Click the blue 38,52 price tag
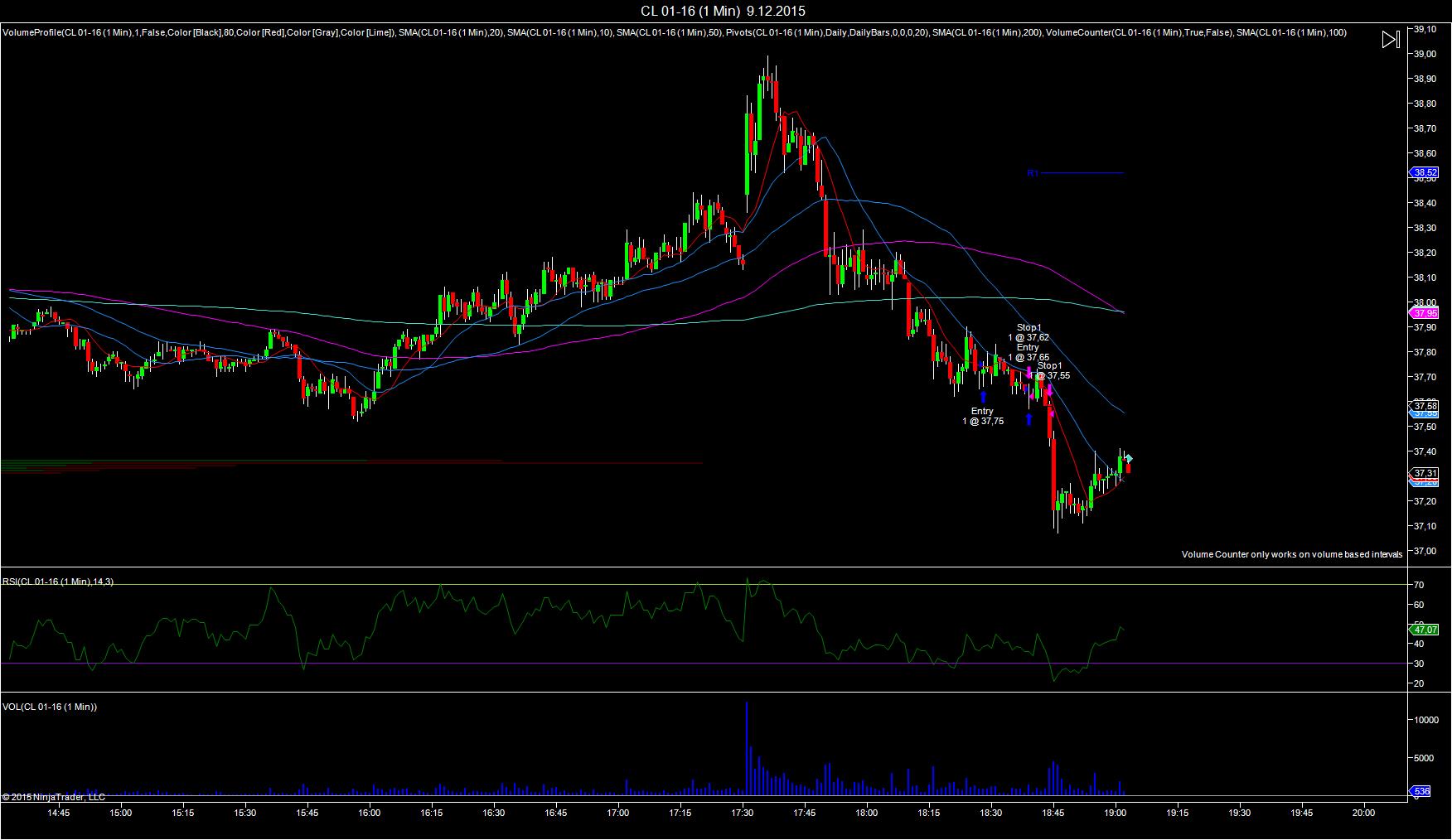Screen dimensions: 1452x840 (x=1425, y=173)
